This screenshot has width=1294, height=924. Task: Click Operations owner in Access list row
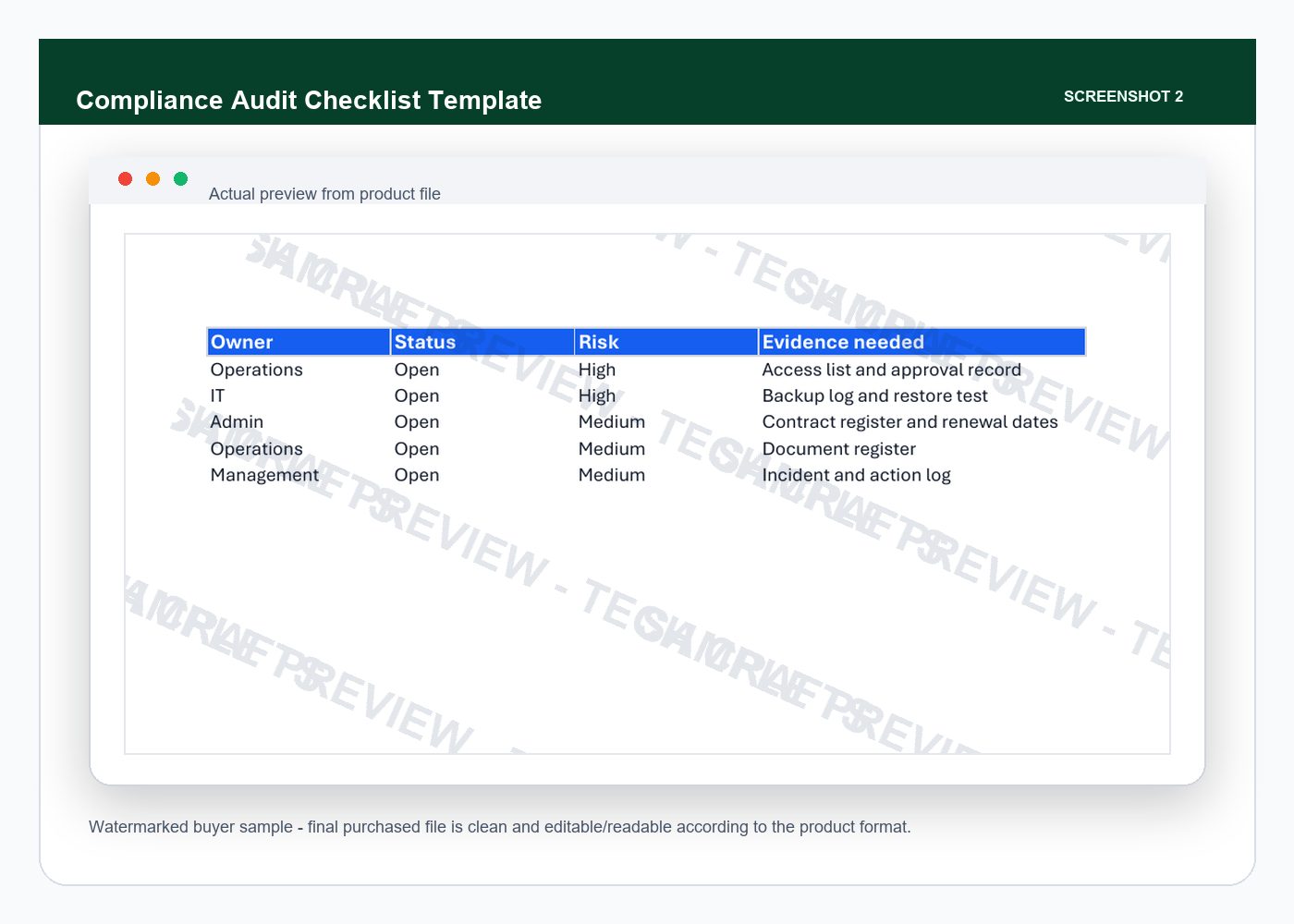tap(257, 370)
